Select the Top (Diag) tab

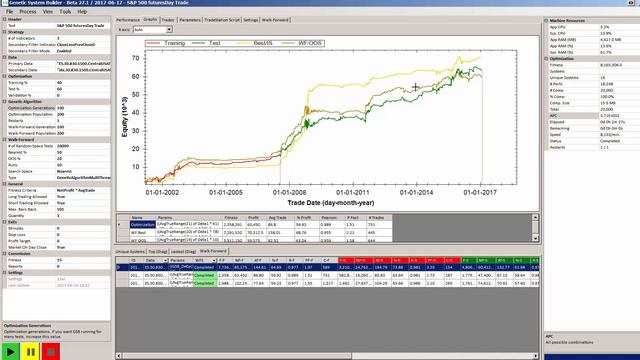coord(158,251)
